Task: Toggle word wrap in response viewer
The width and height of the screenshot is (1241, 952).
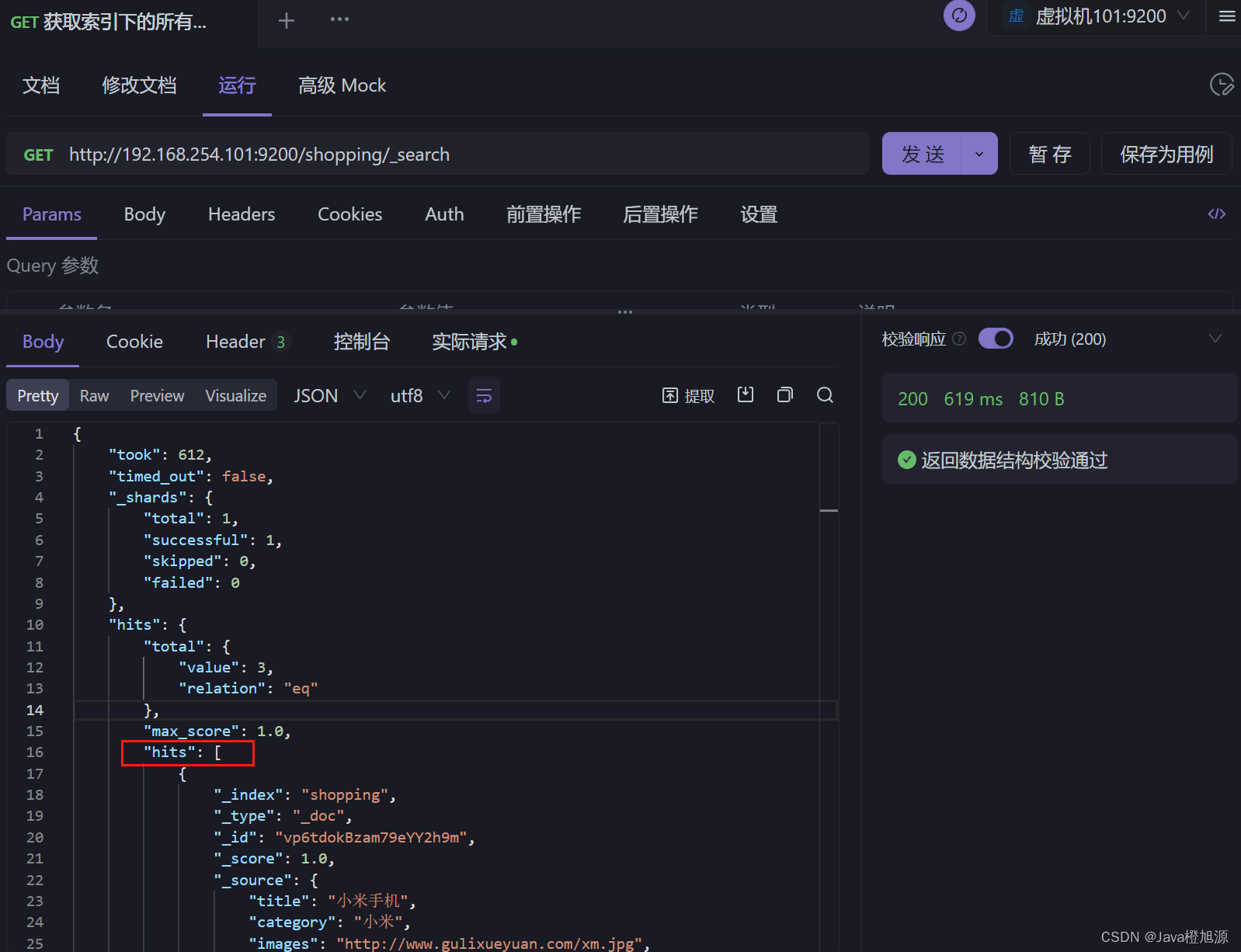Action: (x=484, y=396)
